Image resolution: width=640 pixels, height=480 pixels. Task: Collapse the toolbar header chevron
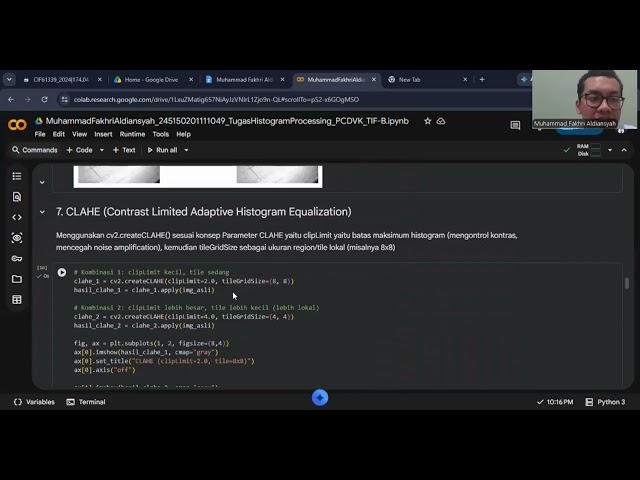[624, 150]
